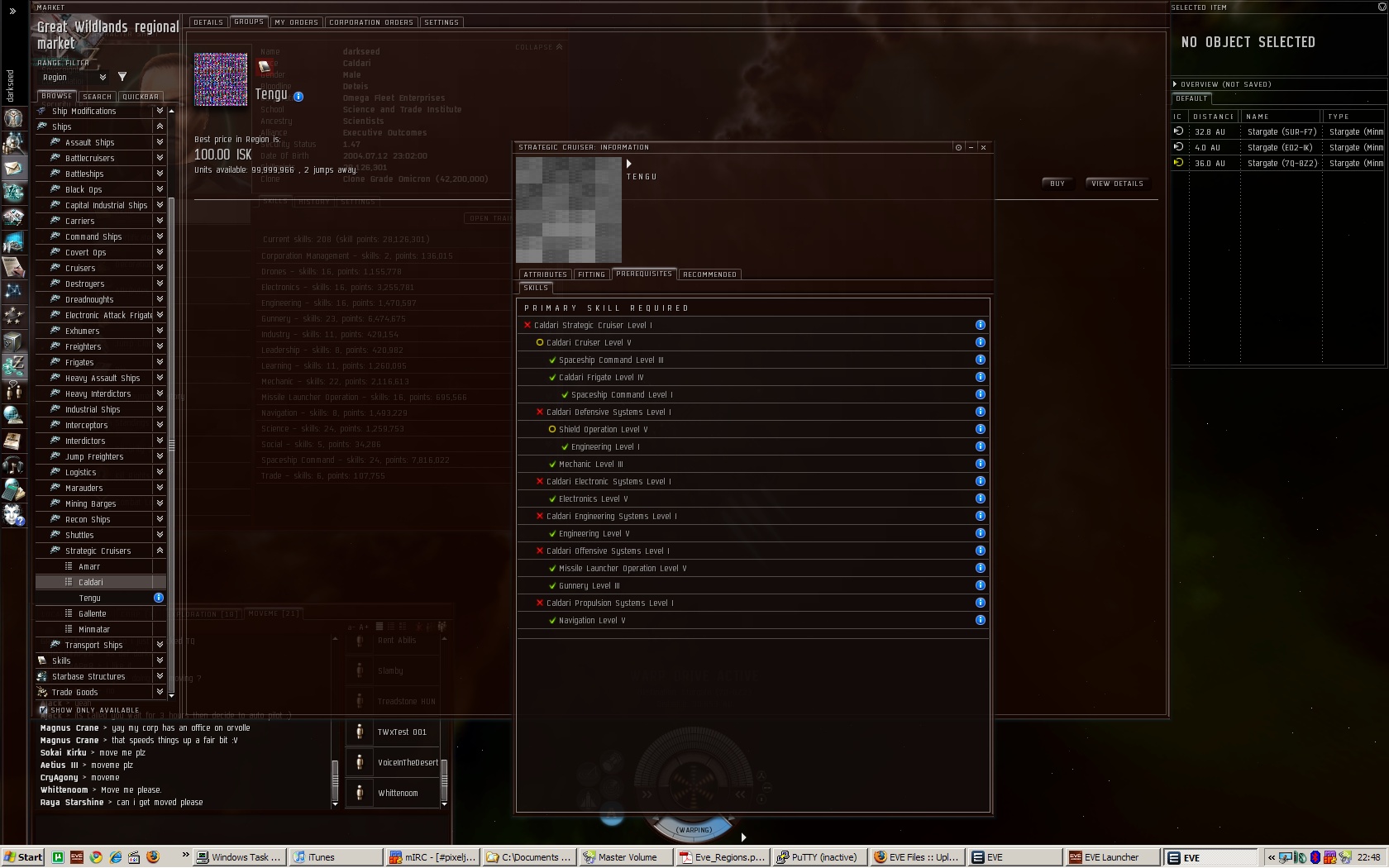Open the Windows Start button
Image resolution: width=1389 pixels, height=868 pixels.
point(22,857)
